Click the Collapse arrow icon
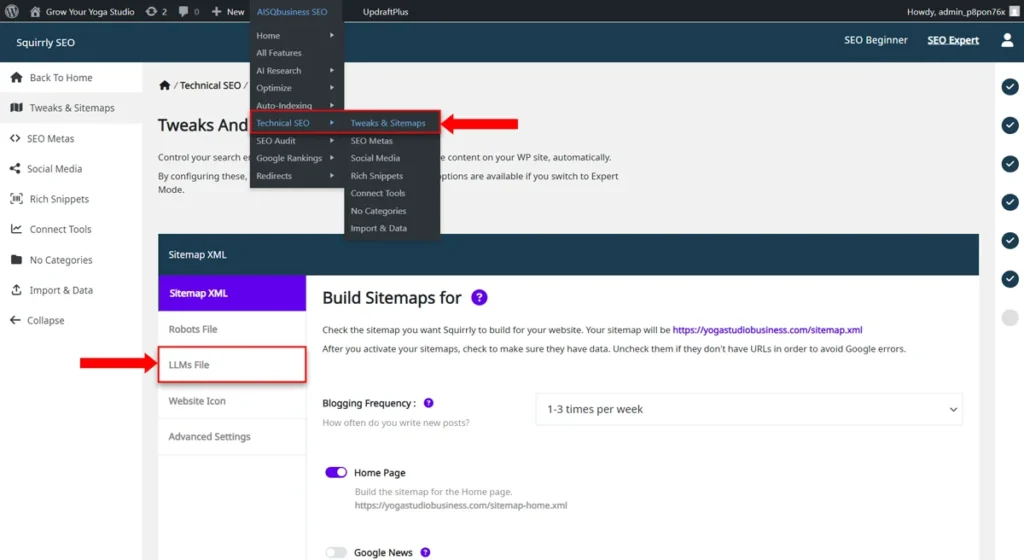 coord(15,320)
